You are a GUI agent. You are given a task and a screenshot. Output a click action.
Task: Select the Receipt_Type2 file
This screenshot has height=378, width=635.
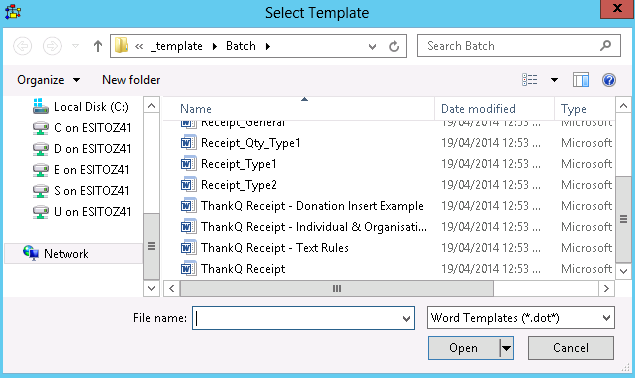click(x=239, y=185)
